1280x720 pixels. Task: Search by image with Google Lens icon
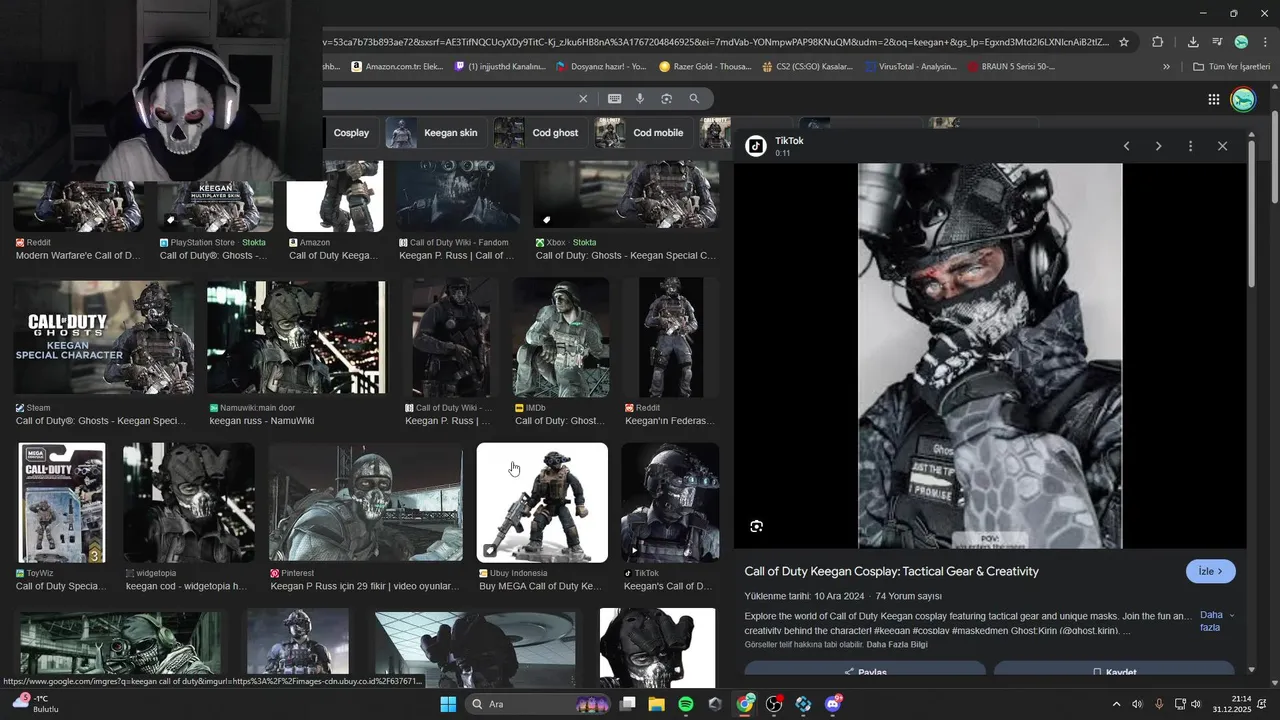pos(666,99)
